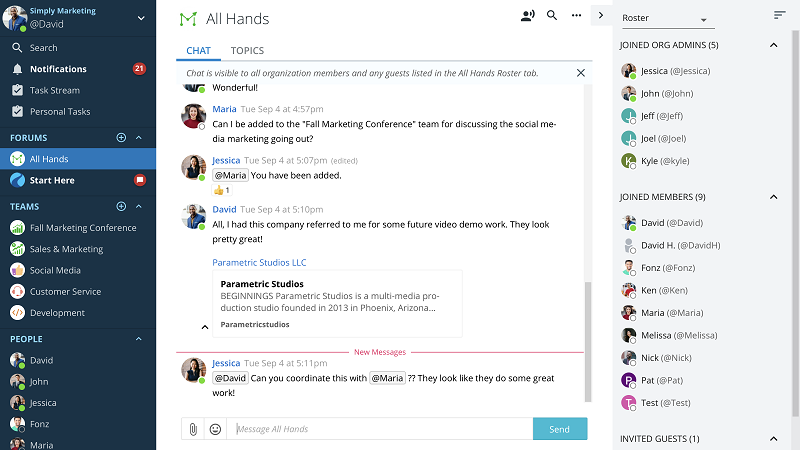Open the Simply Marketing account dropdown

coord(141,18)
